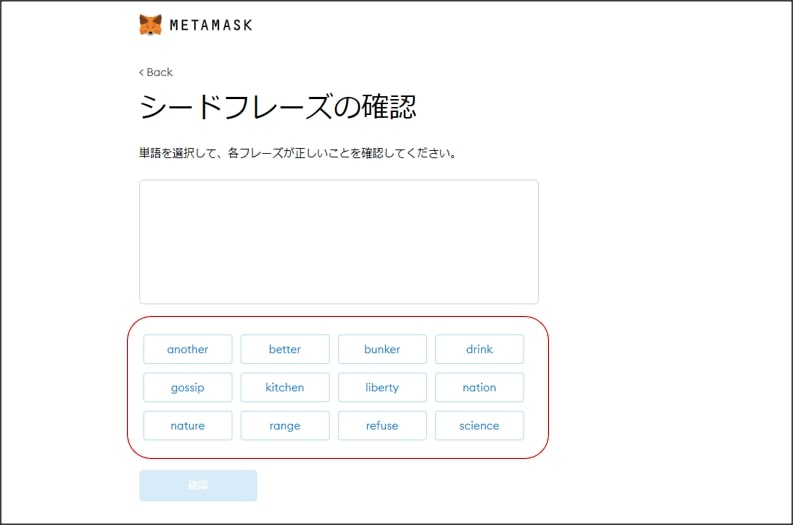Click the empty seed phrase box
Screen dimensions: 793x525
coord(338,241)
